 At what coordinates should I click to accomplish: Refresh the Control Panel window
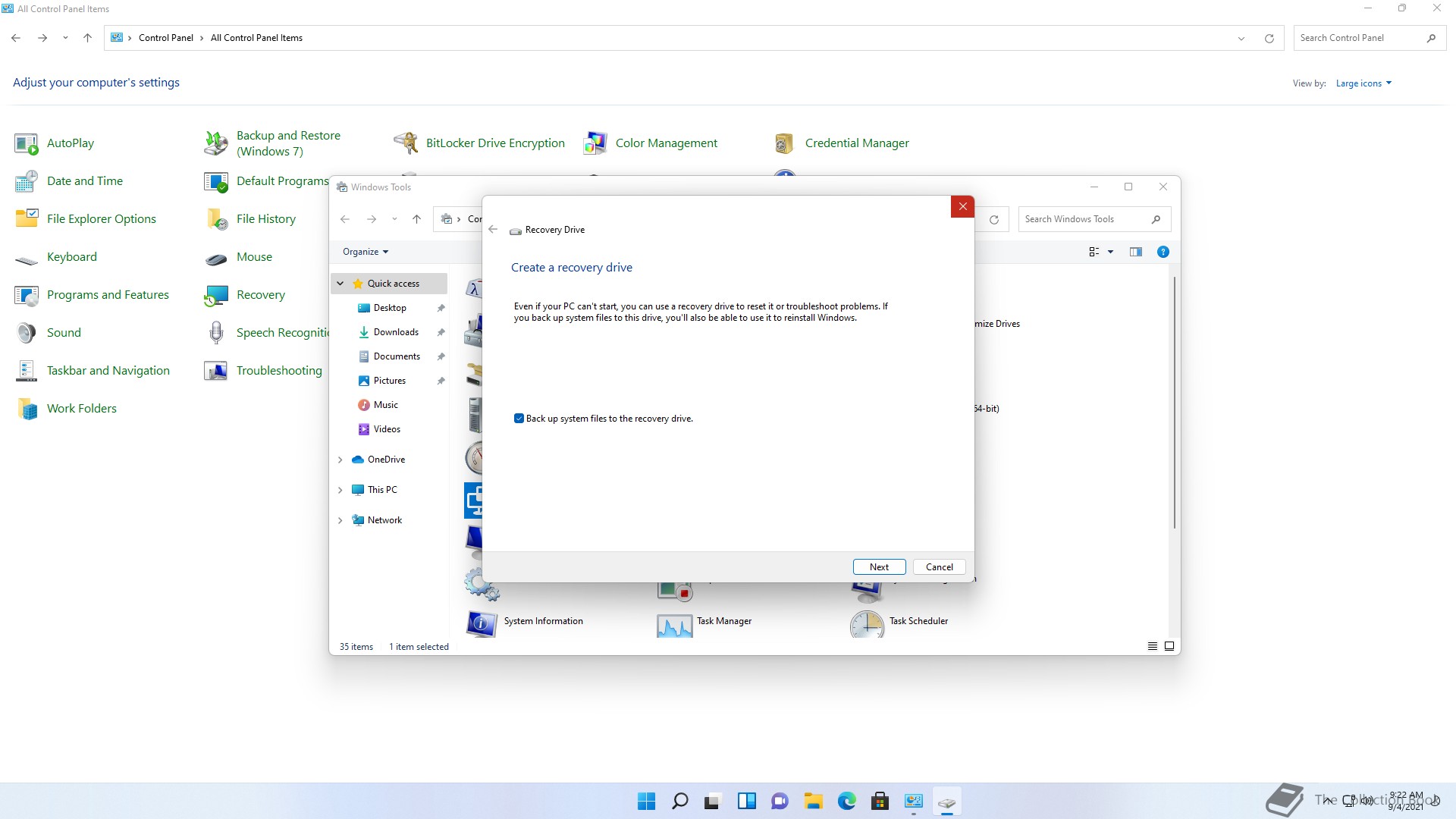1269,38
